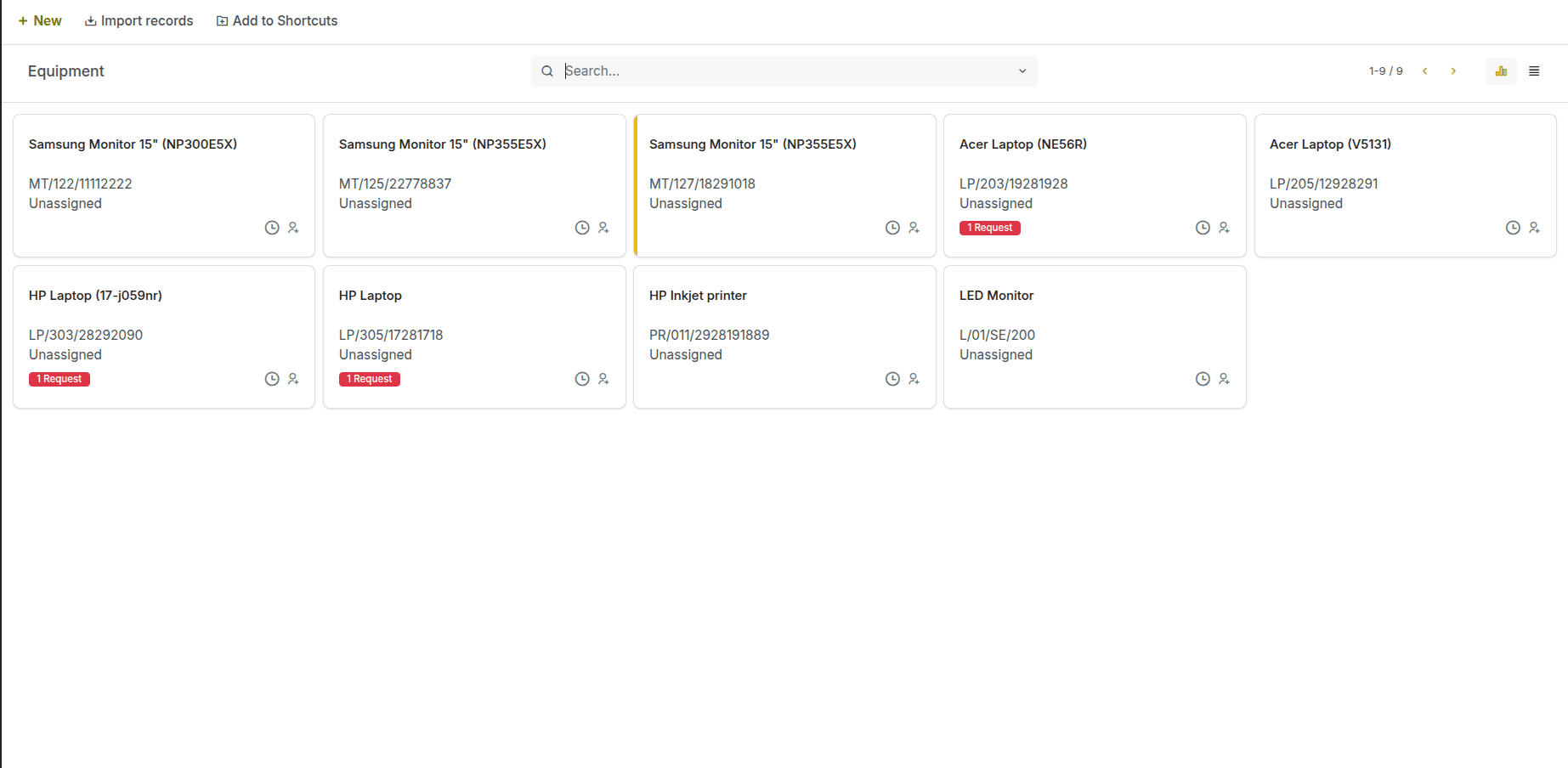Expand search filter options dropdown
The height and width of the screenshot is (768, 1568).
click(x=1022, y=71)
